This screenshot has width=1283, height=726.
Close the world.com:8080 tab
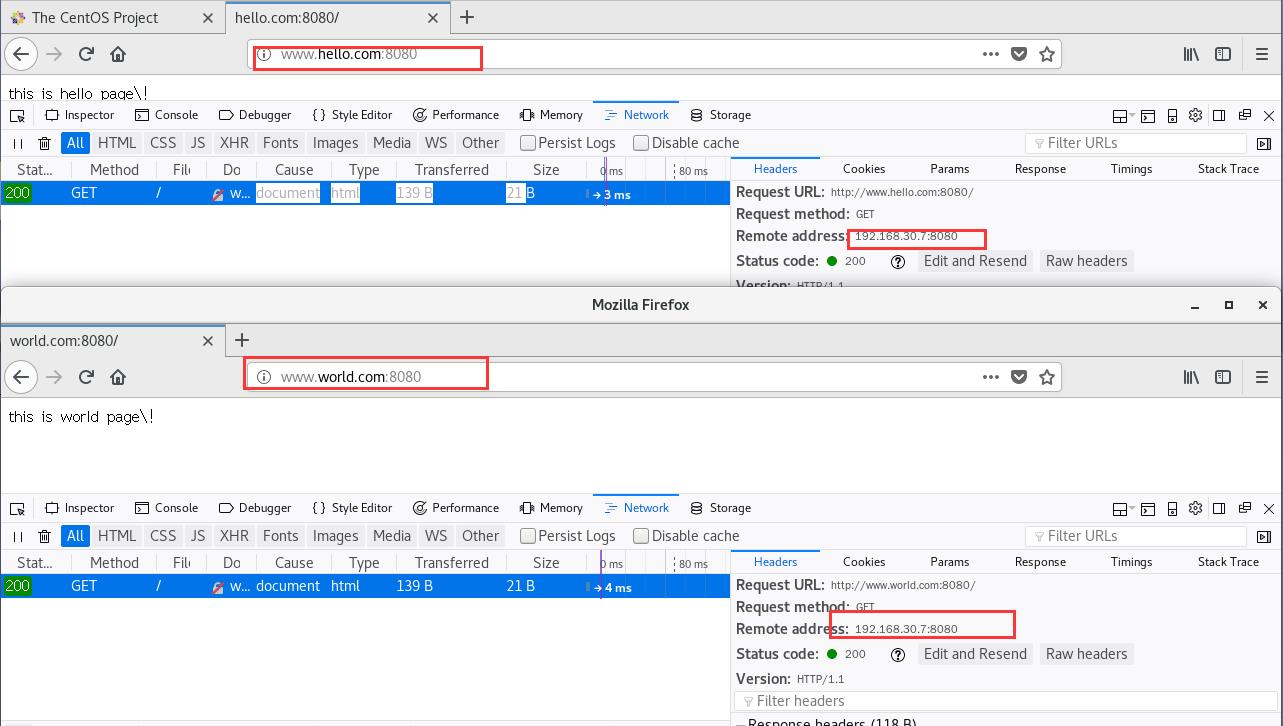tap(208, 341)
